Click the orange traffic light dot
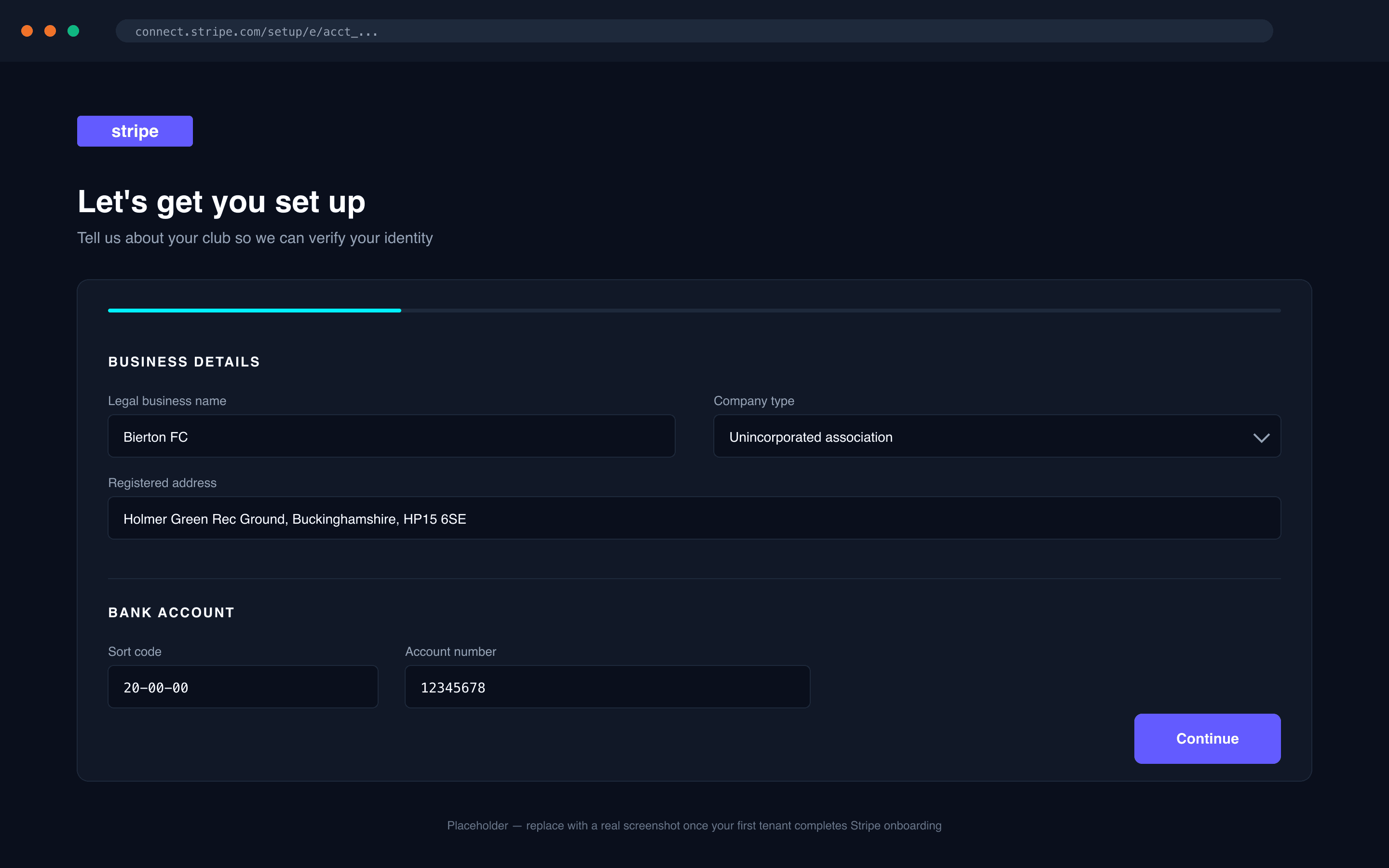The width and height of the screenshot is (1389, 868). click(50, 31)
